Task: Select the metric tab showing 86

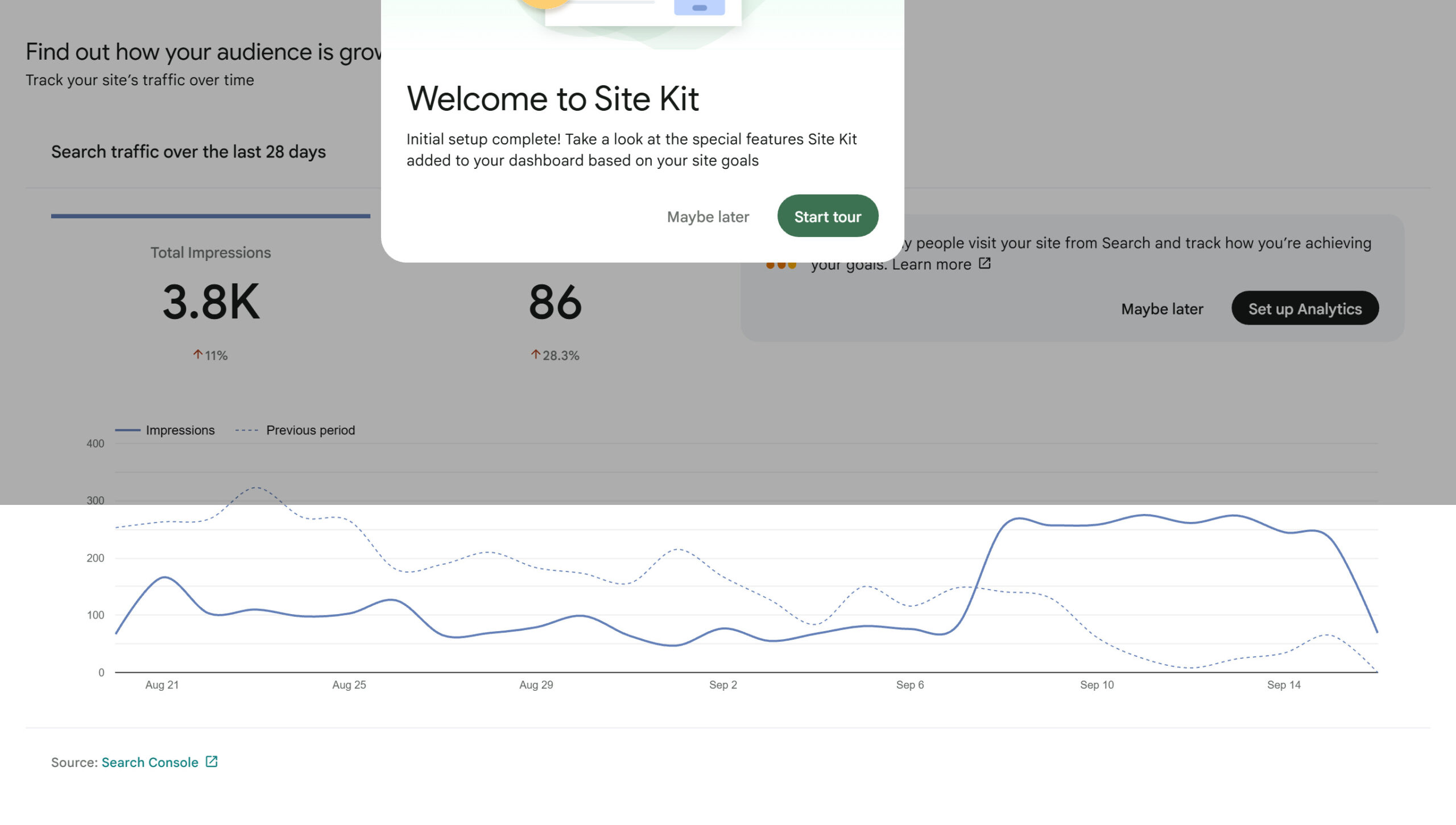Action: 555,301
